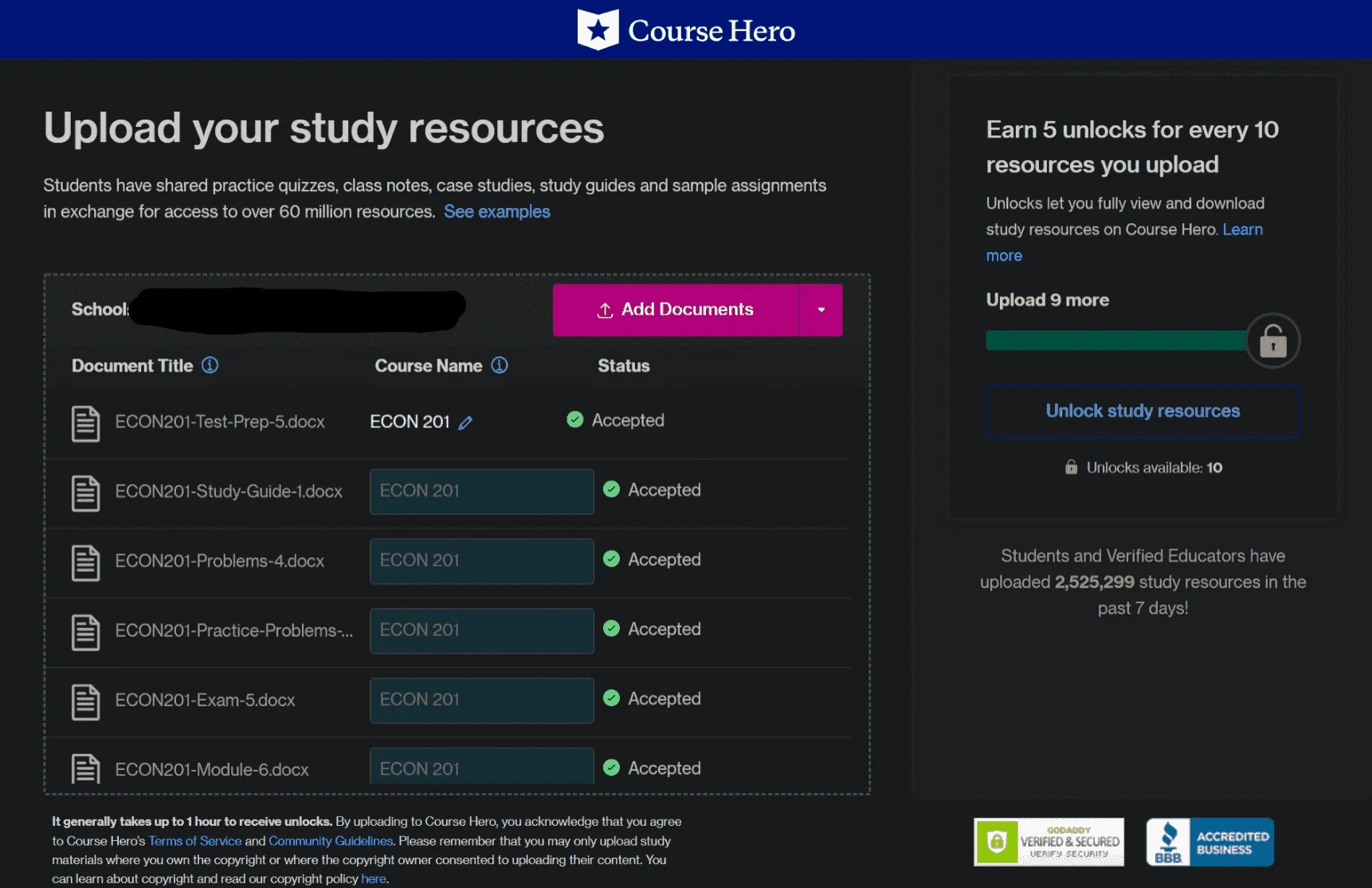Click the 'Upload 9 more' text
The width and height of the screenshot is (1372, 888).
click(x=1048, y=300)
